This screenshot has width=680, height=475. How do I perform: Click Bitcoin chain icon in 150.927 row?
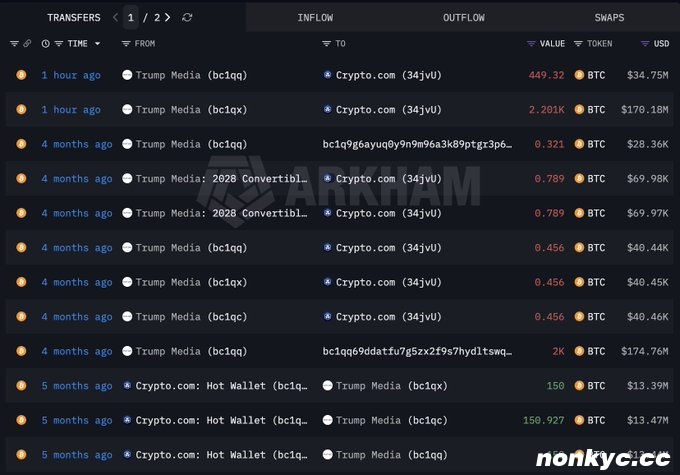[x=21, y=420]
